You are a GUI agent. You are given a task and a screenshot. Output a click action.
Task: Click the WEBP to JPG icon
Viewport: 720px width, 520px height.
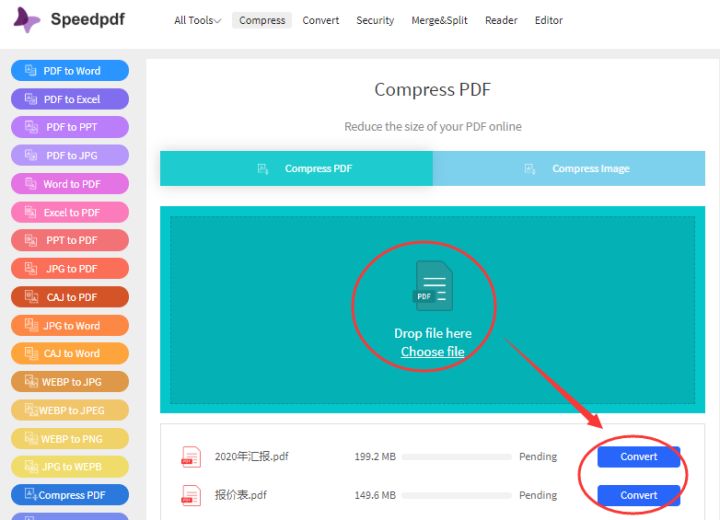tap(31, 381)
